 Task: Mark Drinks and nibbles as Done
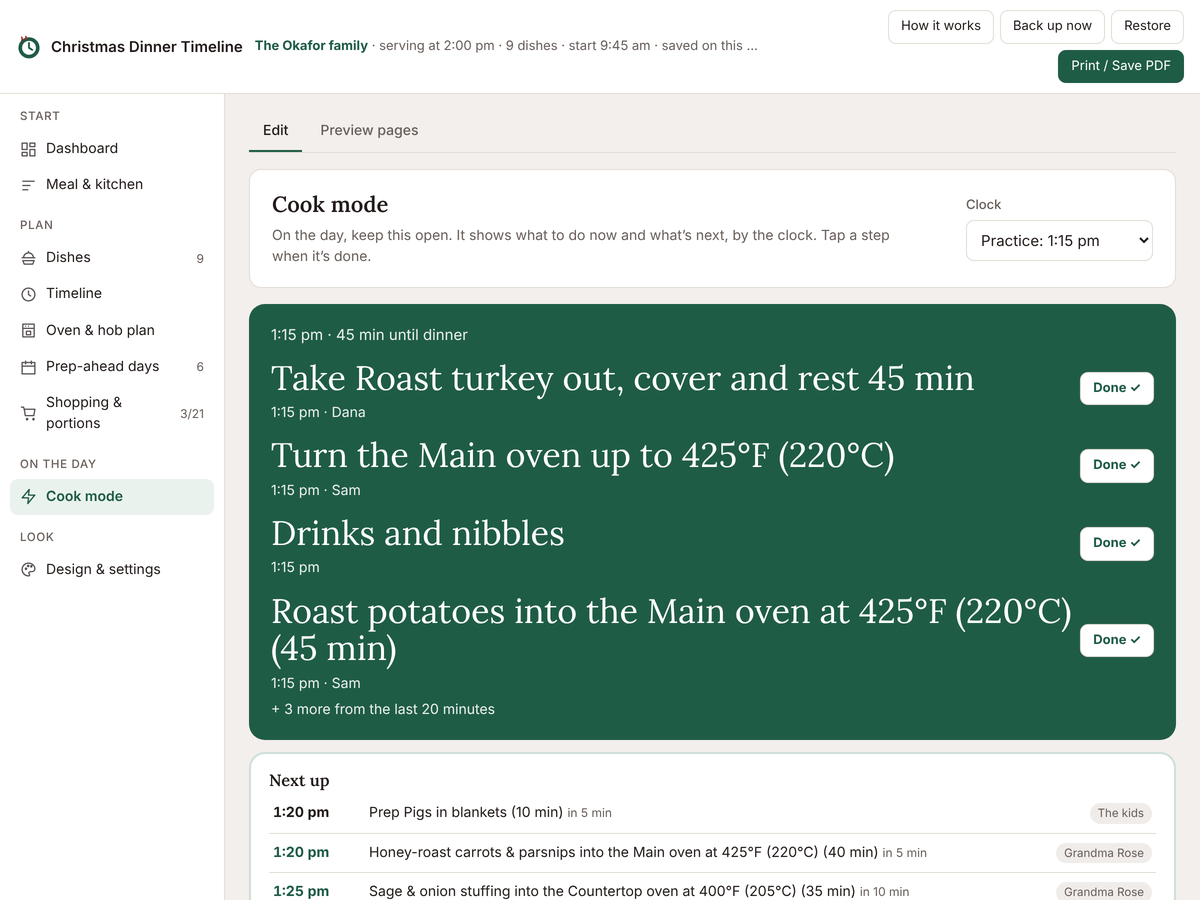[1116, 543]
